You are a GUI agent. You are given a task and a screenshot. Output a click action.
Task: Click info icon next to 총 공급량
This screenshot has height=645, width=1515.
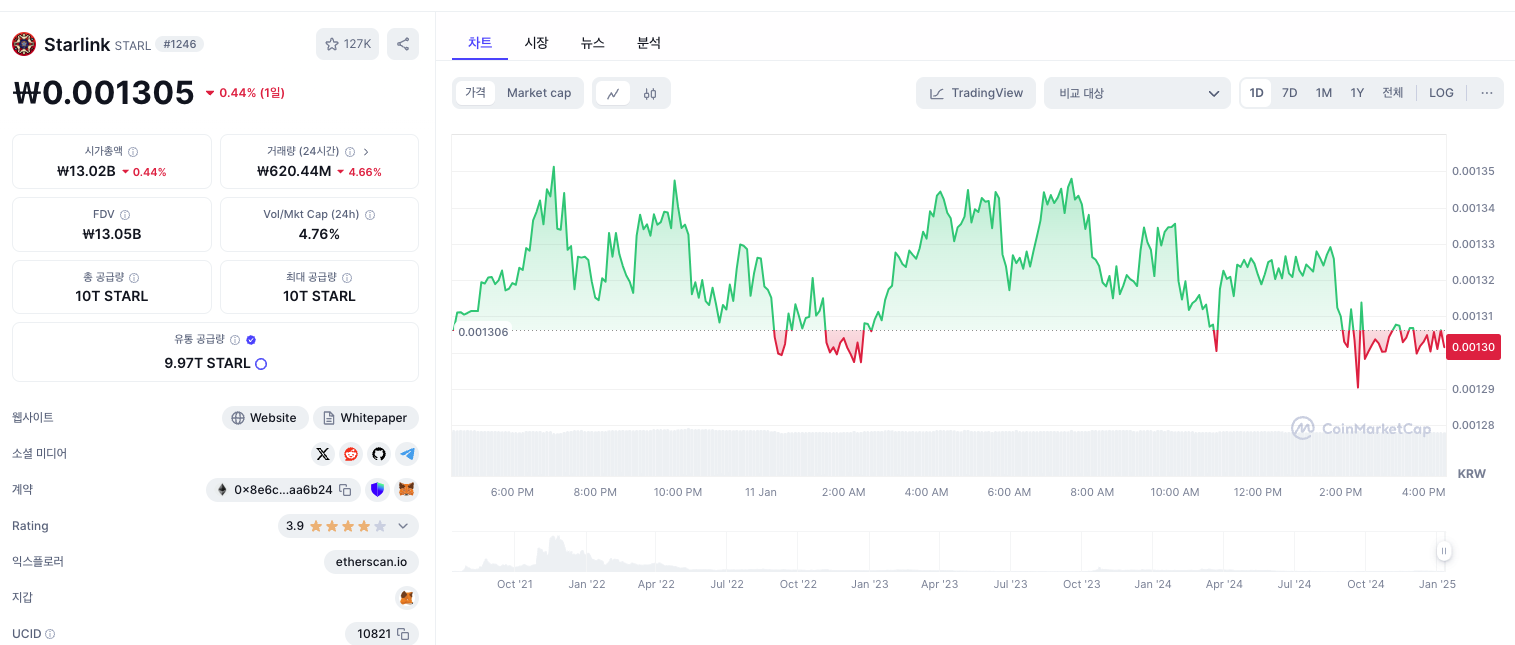(134, 278)
